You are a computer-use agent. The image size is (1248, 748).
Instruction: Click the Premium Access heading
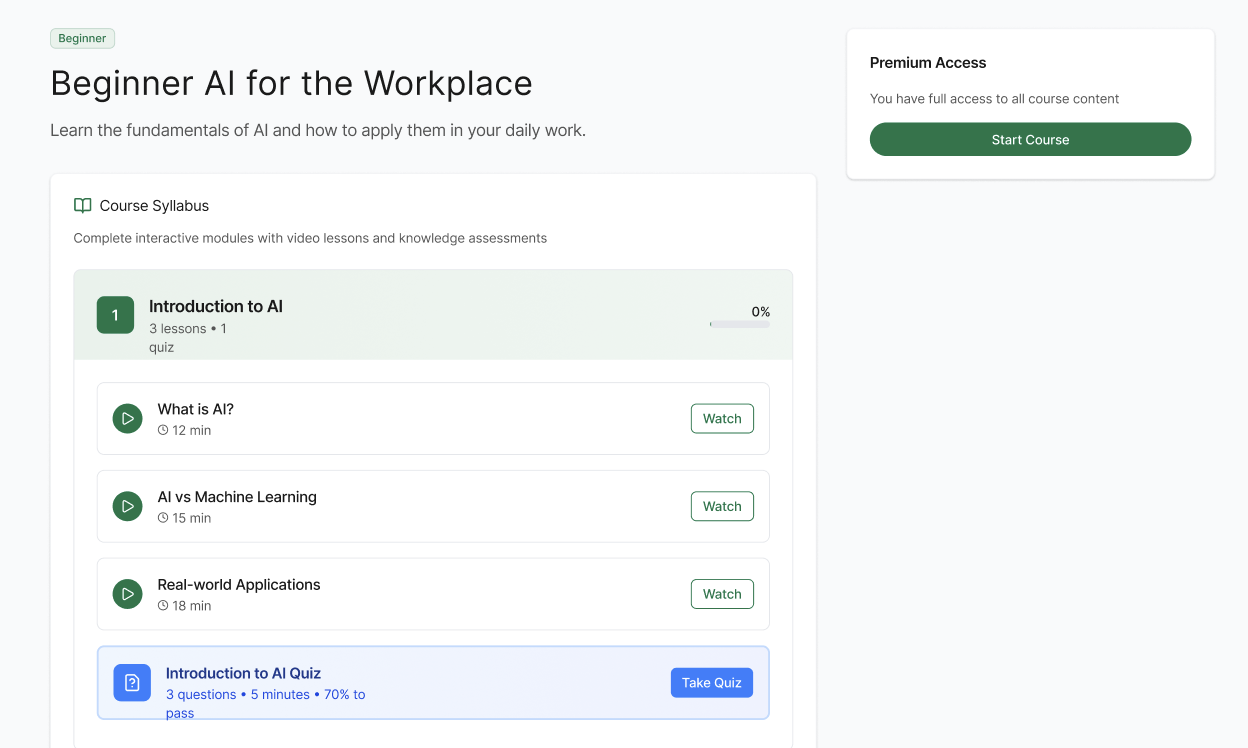coord(928,63)
